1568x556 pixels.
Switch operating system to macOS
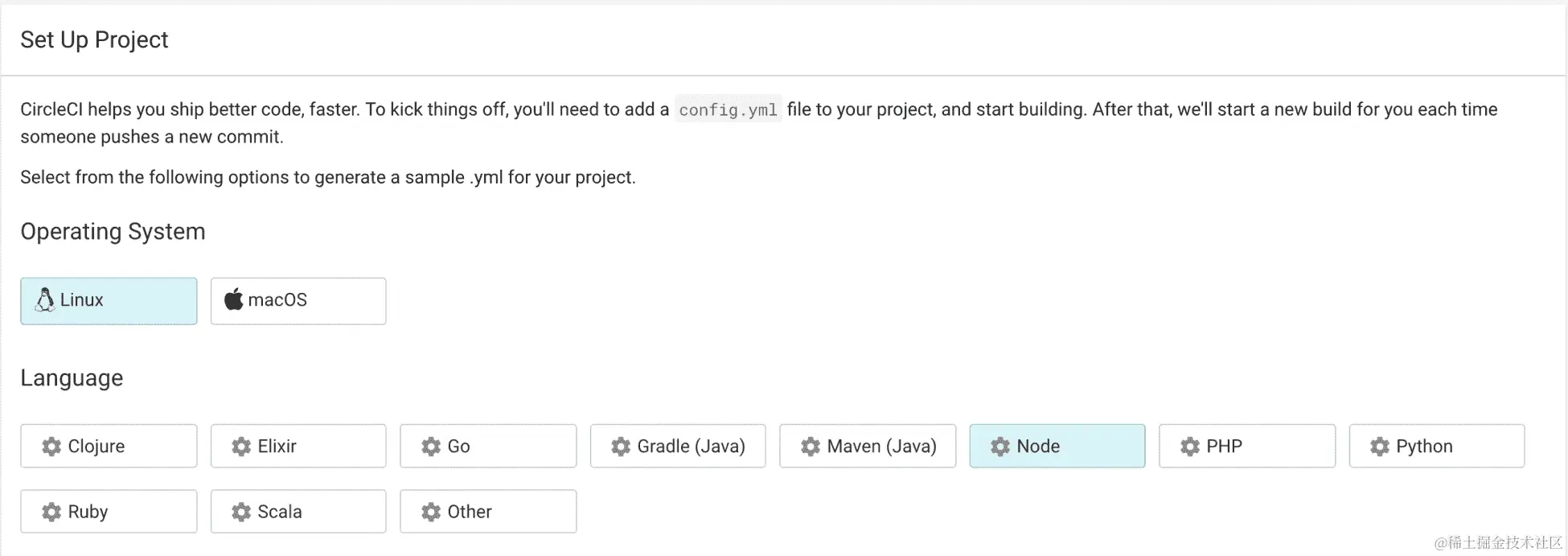coord(298,301)
